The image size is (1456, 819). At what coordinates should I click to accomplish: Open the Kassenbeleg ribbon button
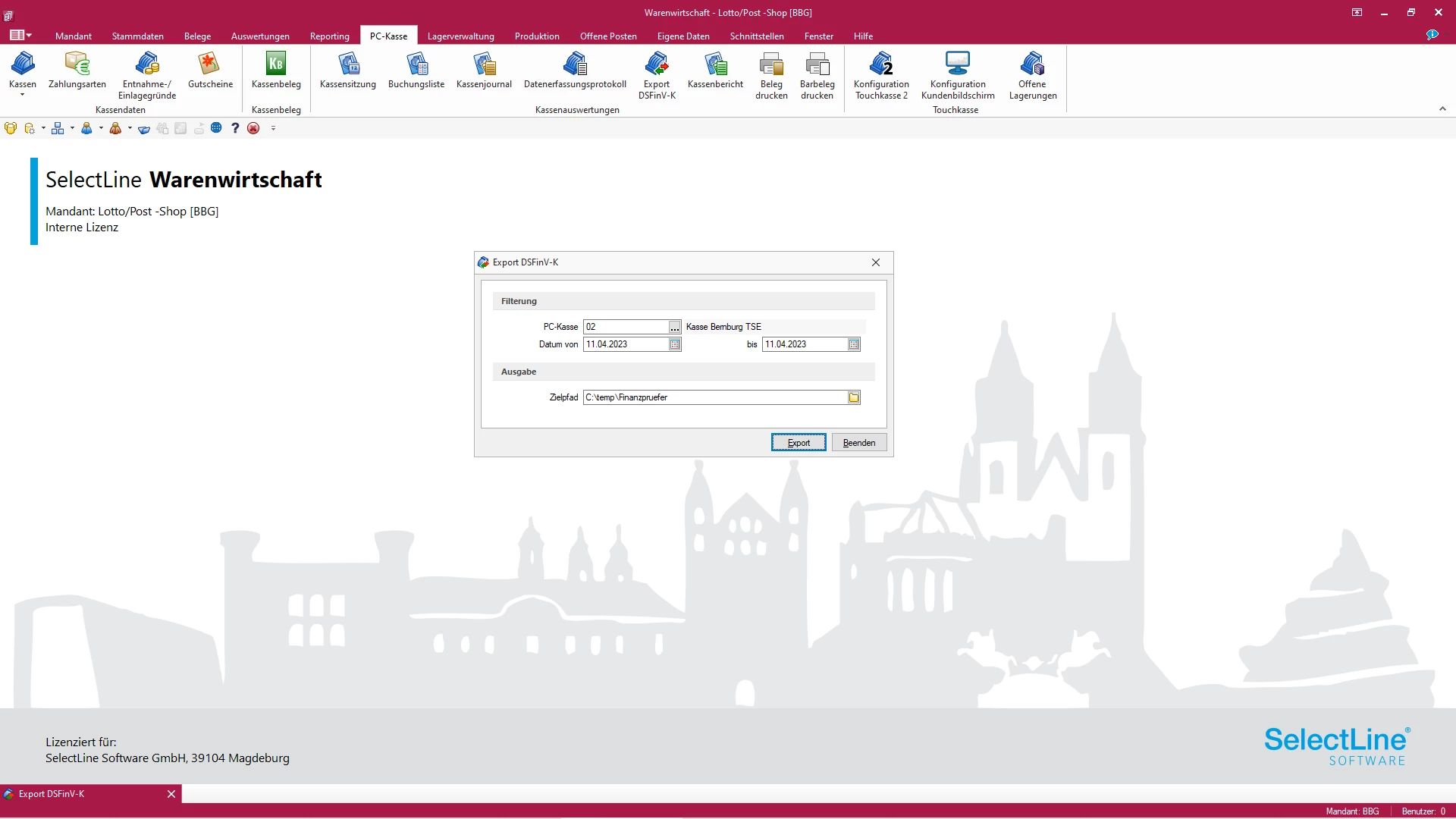[x=276, y=70]
